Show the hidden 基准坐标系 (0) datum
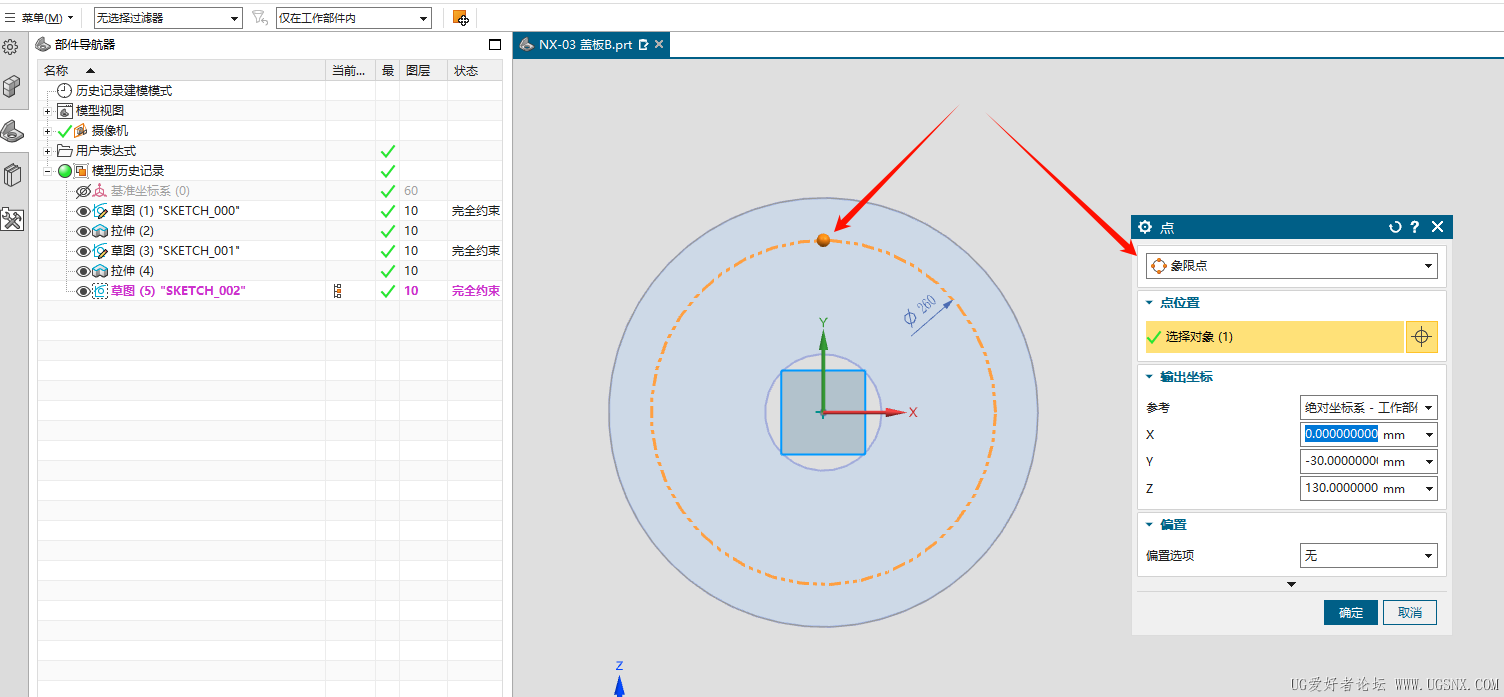The image size is (1504, 697). (84, 191)
